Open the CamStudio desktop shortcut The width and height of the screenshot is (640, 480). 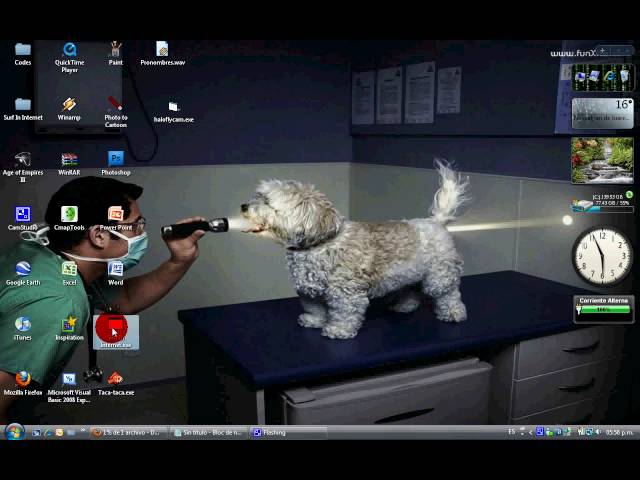tap(23, 219)
